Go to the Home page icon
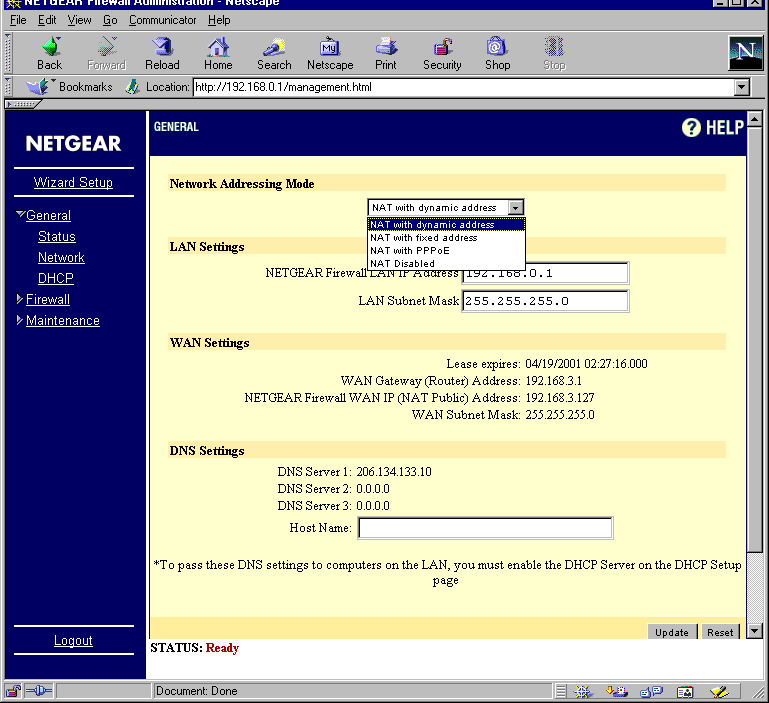Screen dimensions: 769x703 218,47
